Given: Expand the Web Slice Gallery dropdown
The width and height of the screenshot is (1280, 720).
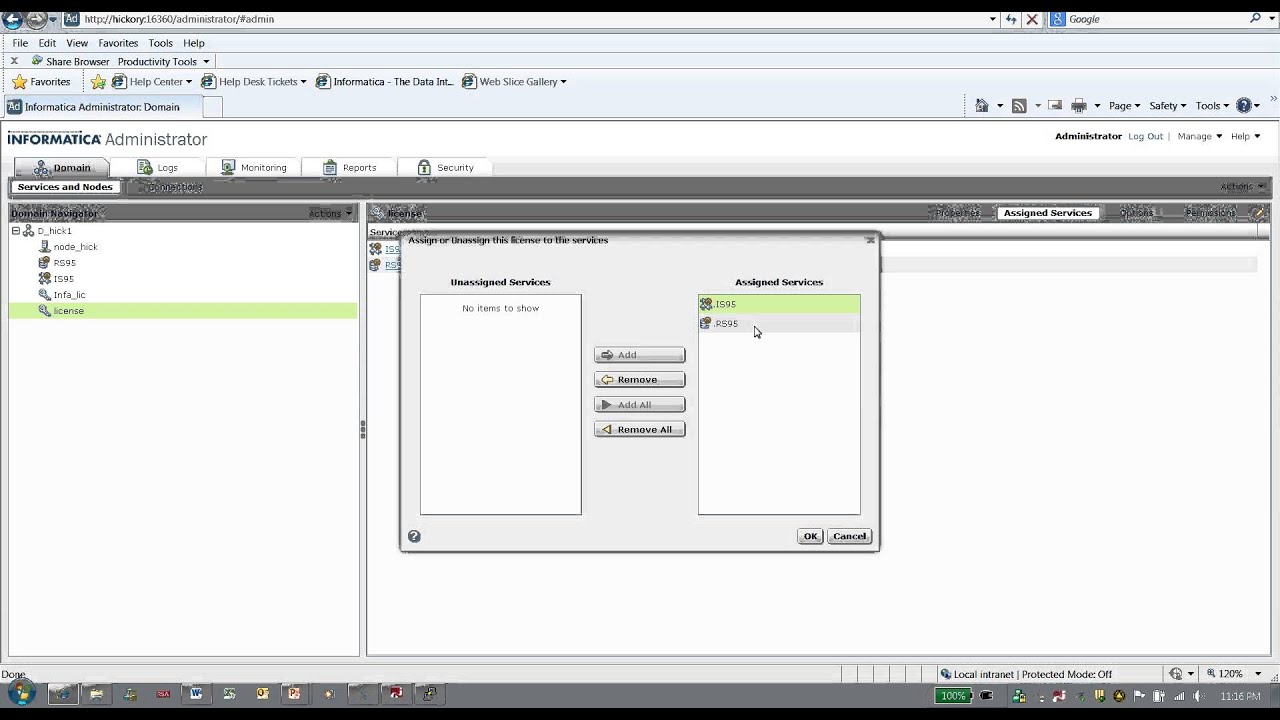Looking at the screenshot, I should (x=563, y=82).
